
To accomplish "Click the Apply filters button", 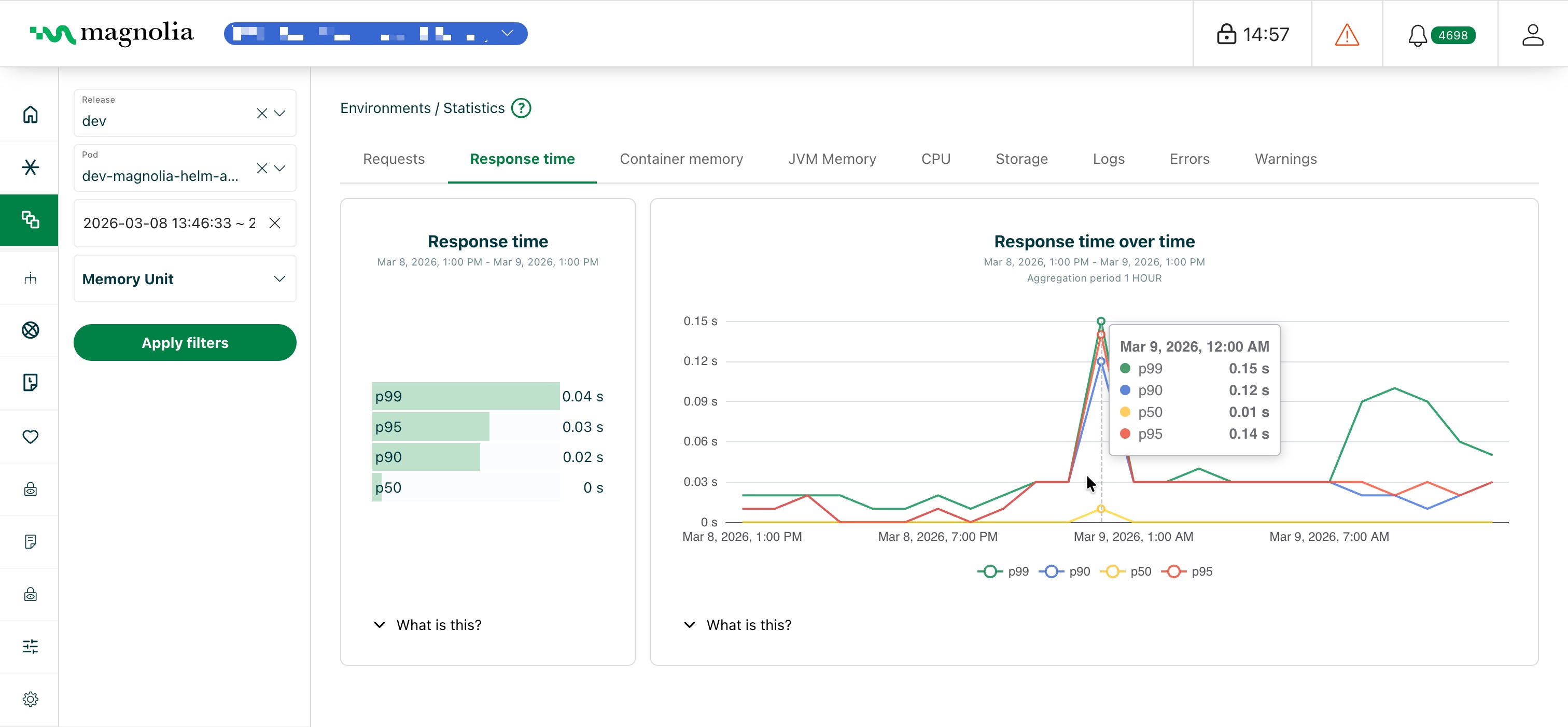I will tap(185, 342).
